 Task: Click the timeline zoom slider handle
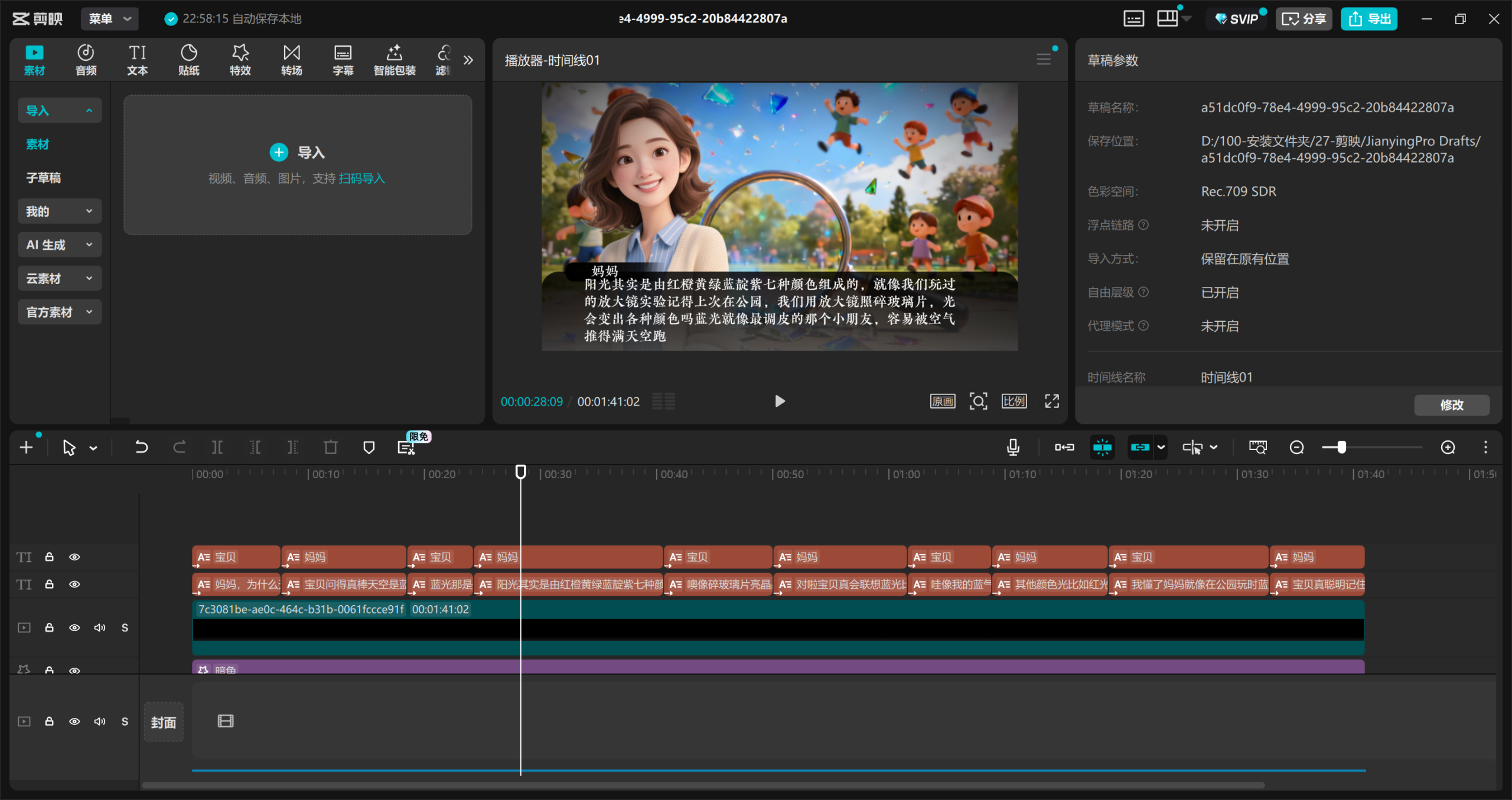click(x=1341, y=447)
